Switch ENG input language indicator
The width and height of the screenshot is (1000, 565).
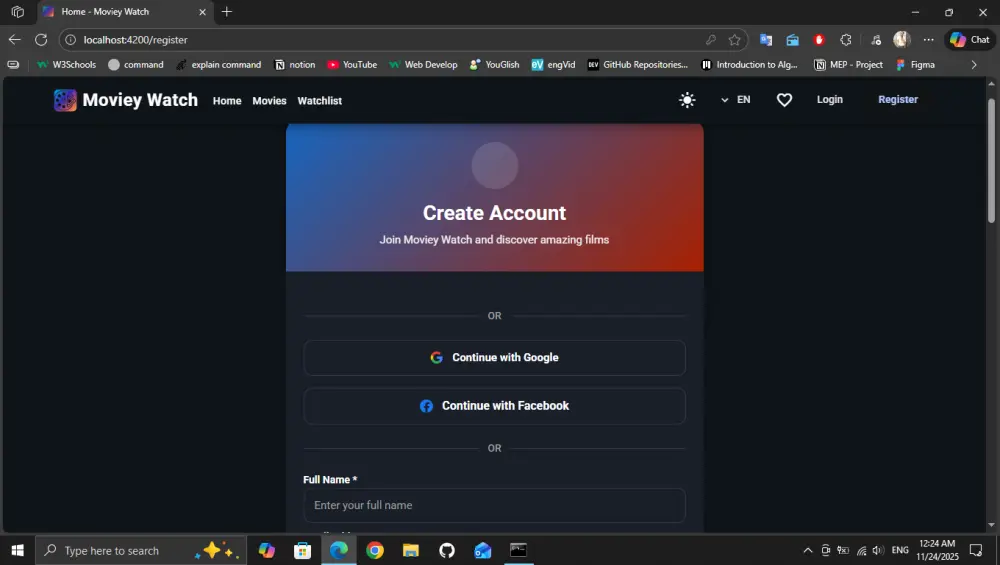click(900, 550)
